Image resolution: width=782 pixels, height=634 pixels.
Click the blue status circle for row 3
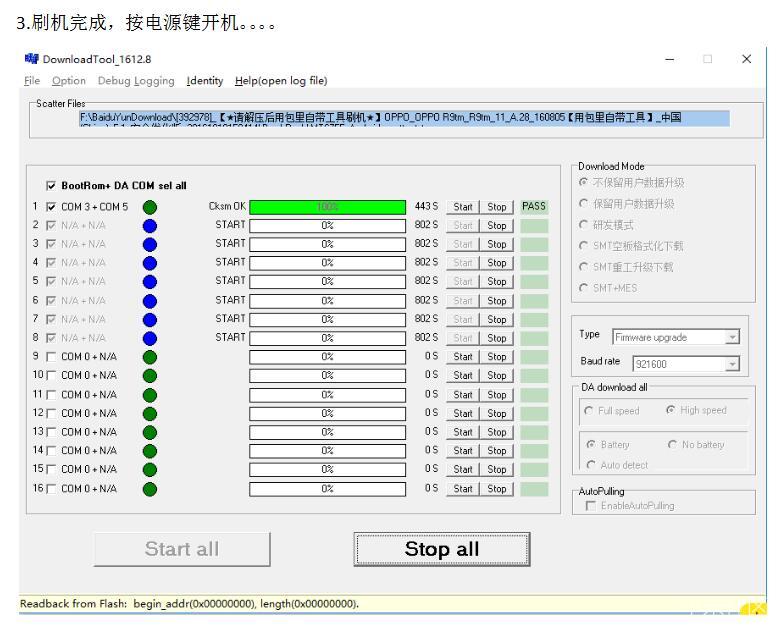(x=150, y=245)
